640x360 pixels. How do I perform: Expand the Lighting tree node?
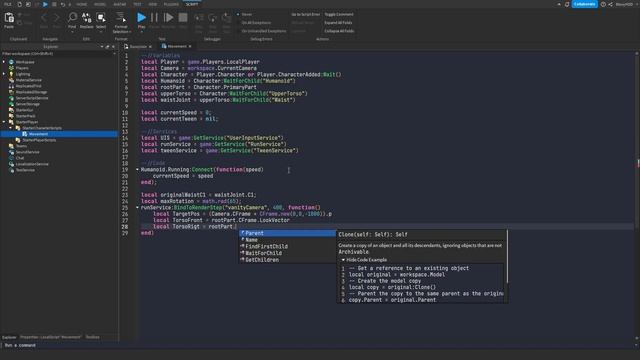[x=4, y=74]
